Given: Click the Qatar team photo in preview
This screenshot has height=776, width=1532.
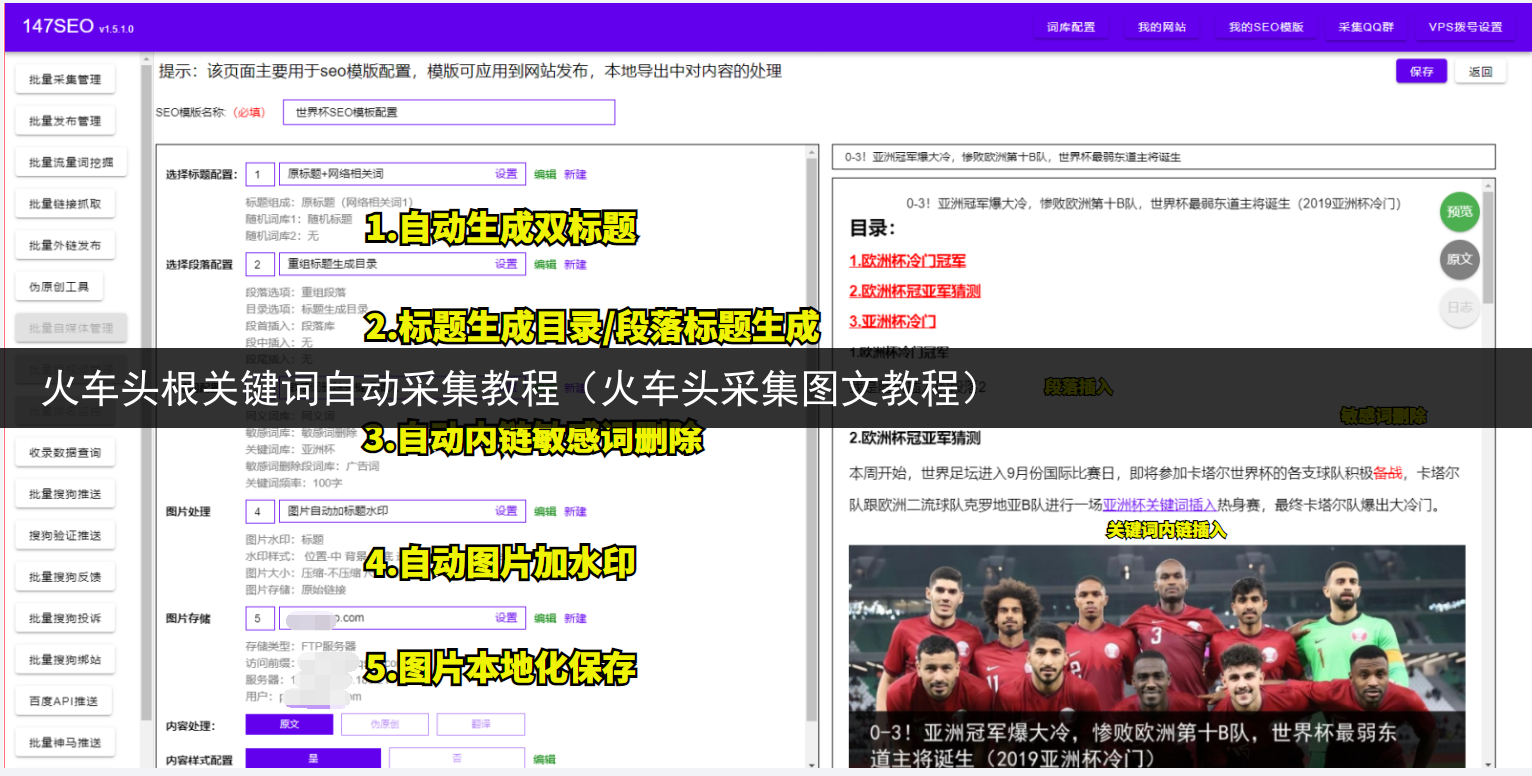Looking at the screenshot, I should pos(1157,657).
